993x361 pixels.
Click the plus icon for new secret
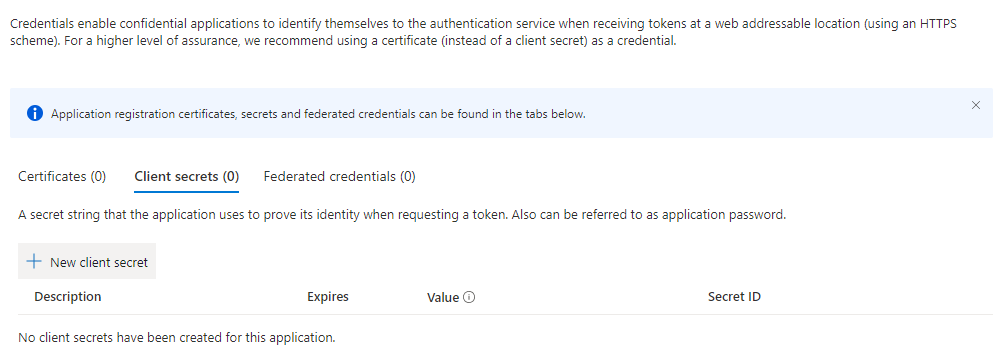tap(34, 262)
